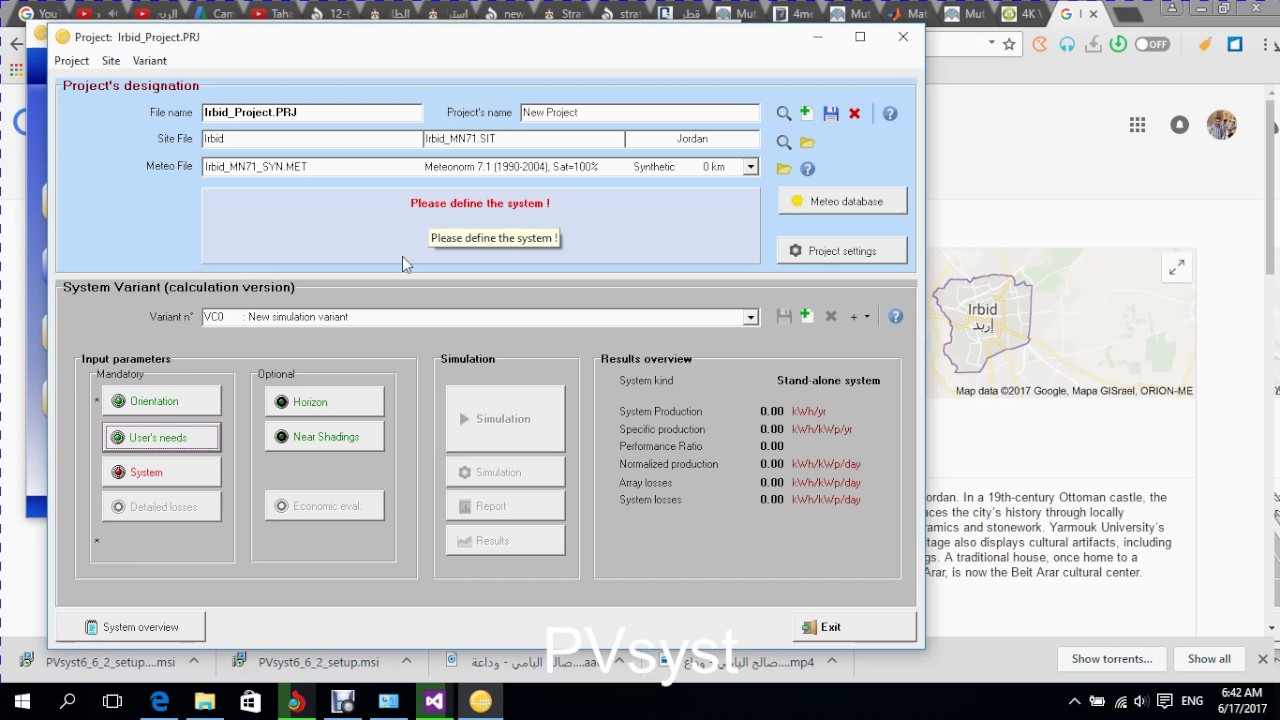Click the green download extension icon in Chrome
1280x720 pixels.
[1118, 44]
